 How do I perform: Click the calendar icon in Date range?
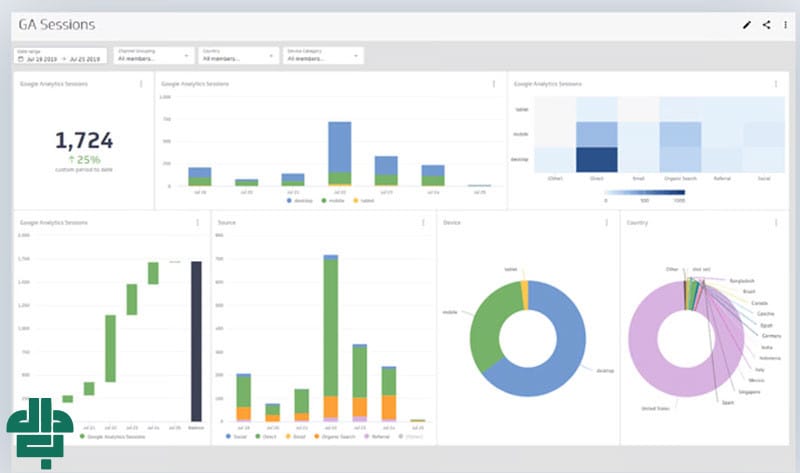click(21, 59)
